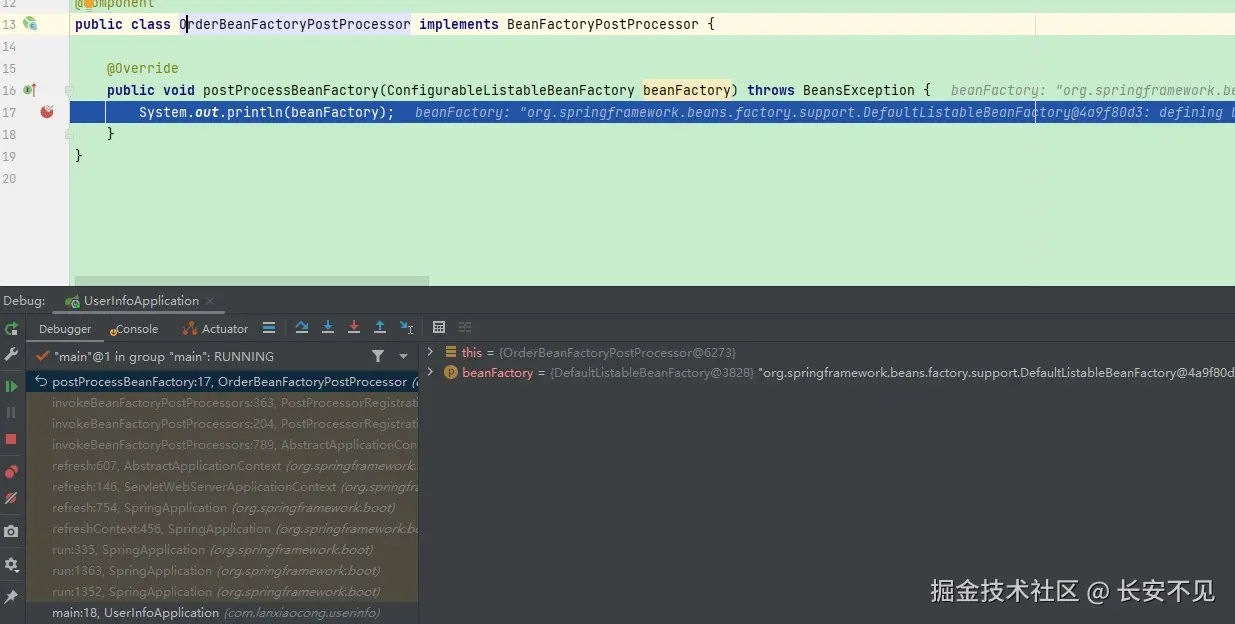Click Force Step Into red arrow

tap(354, 328)
